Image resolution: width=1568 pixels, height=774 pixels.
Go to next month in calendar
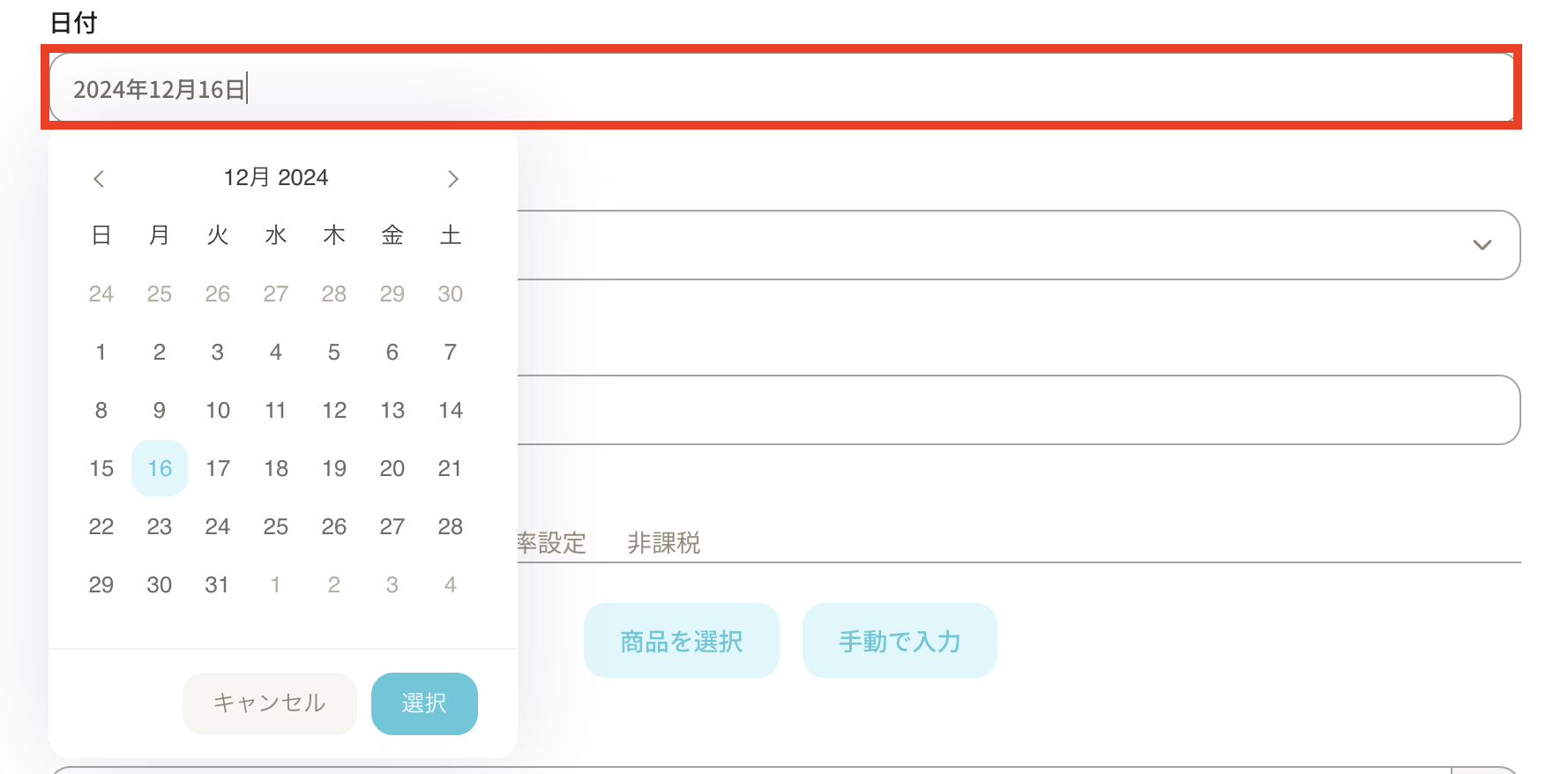[452, 179]
